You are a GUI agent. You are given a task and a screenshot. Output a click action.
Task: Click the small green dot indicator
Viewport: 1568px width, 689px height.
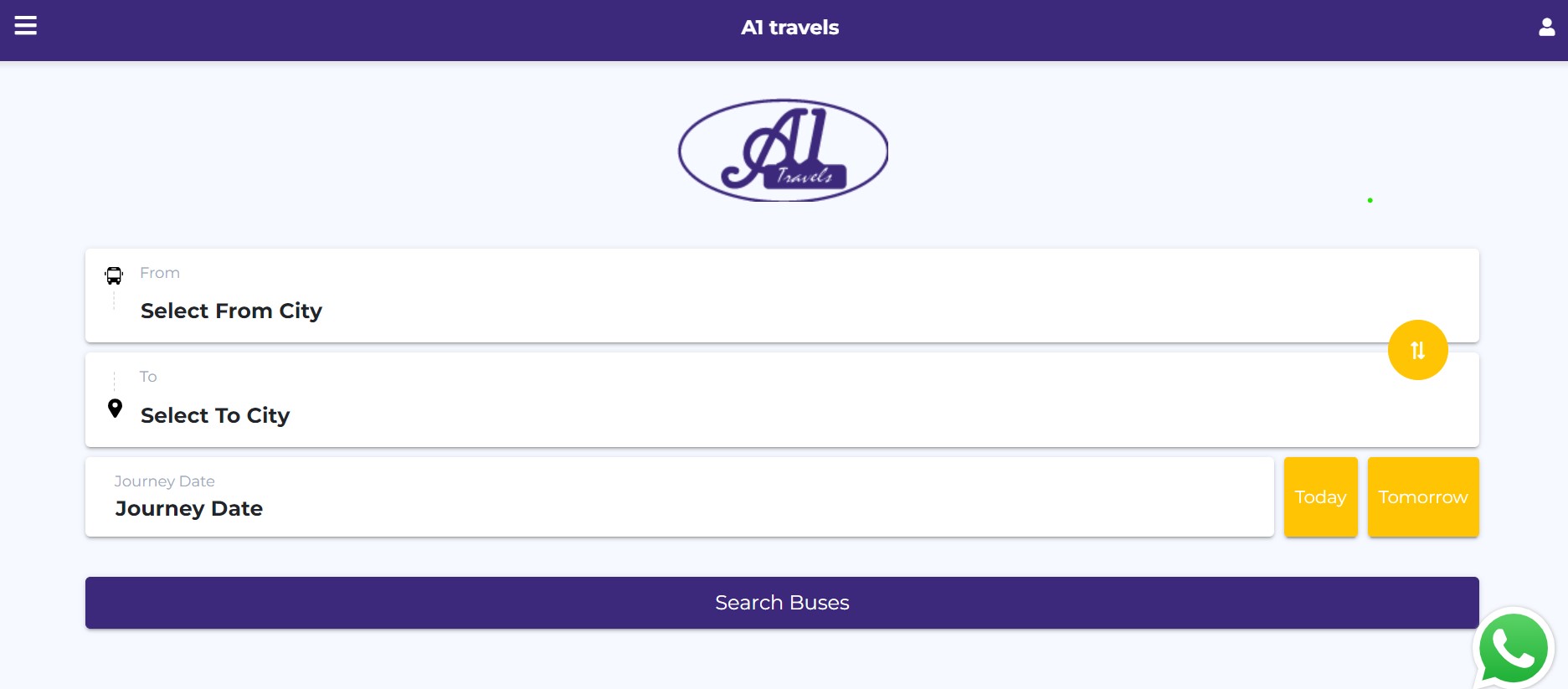[1370, 200]
